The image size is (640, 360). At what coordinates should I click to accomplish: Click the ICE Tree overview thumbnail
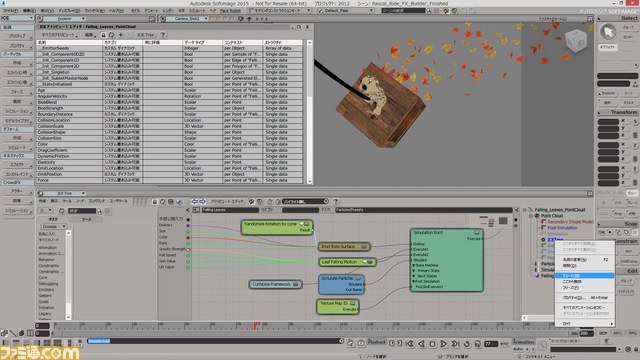[x=493, y=221]
